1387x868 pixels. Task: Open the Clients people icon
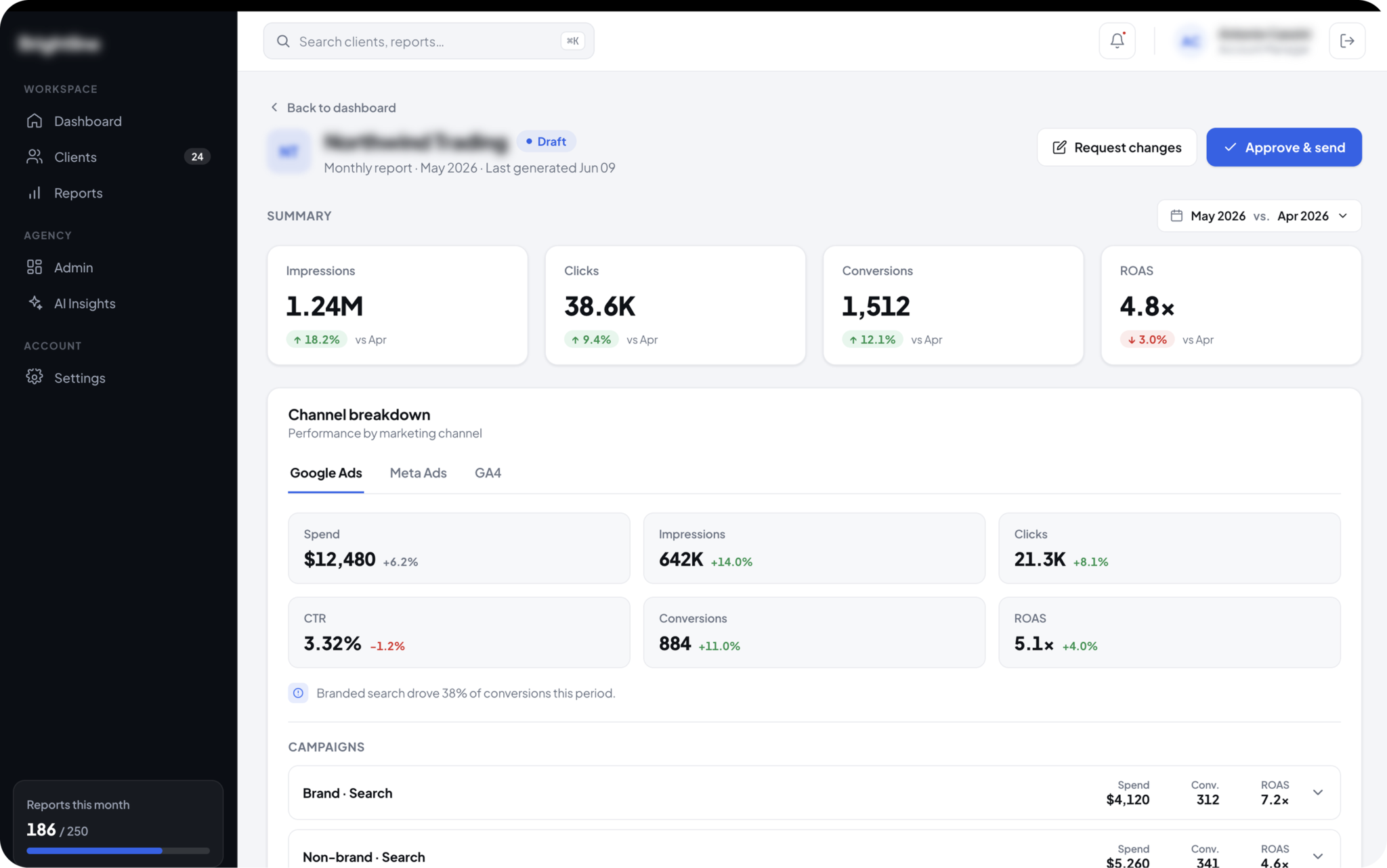(x=35, y=156)
